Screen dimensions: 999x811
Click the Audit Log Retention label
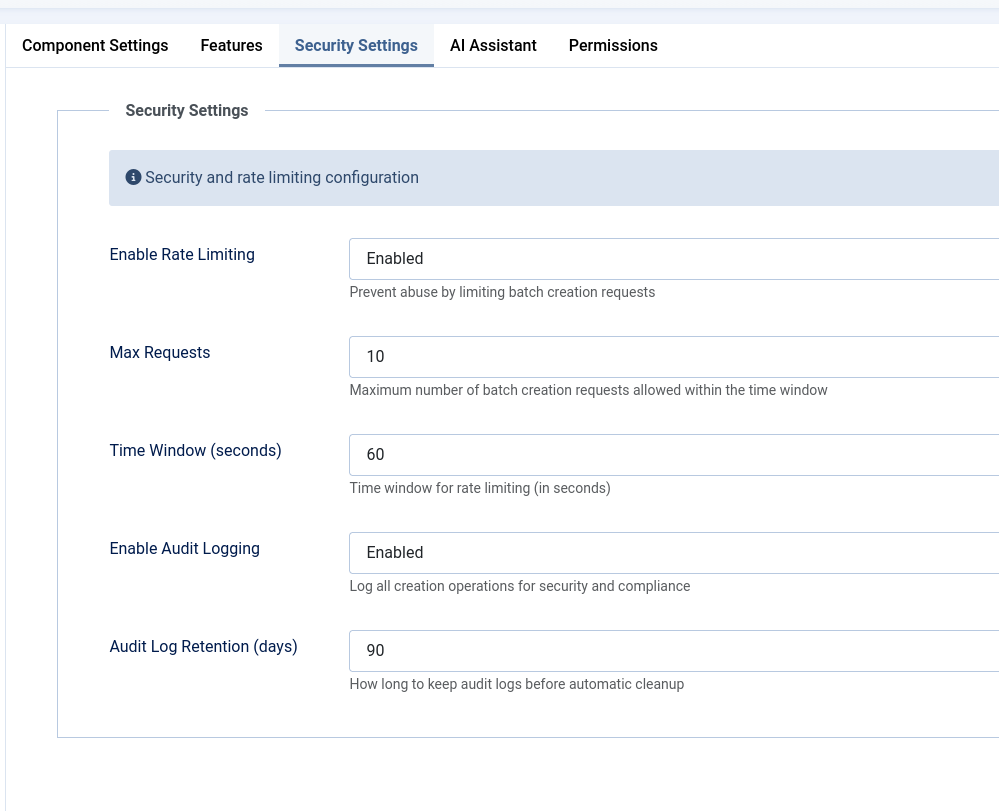[203, 646]
